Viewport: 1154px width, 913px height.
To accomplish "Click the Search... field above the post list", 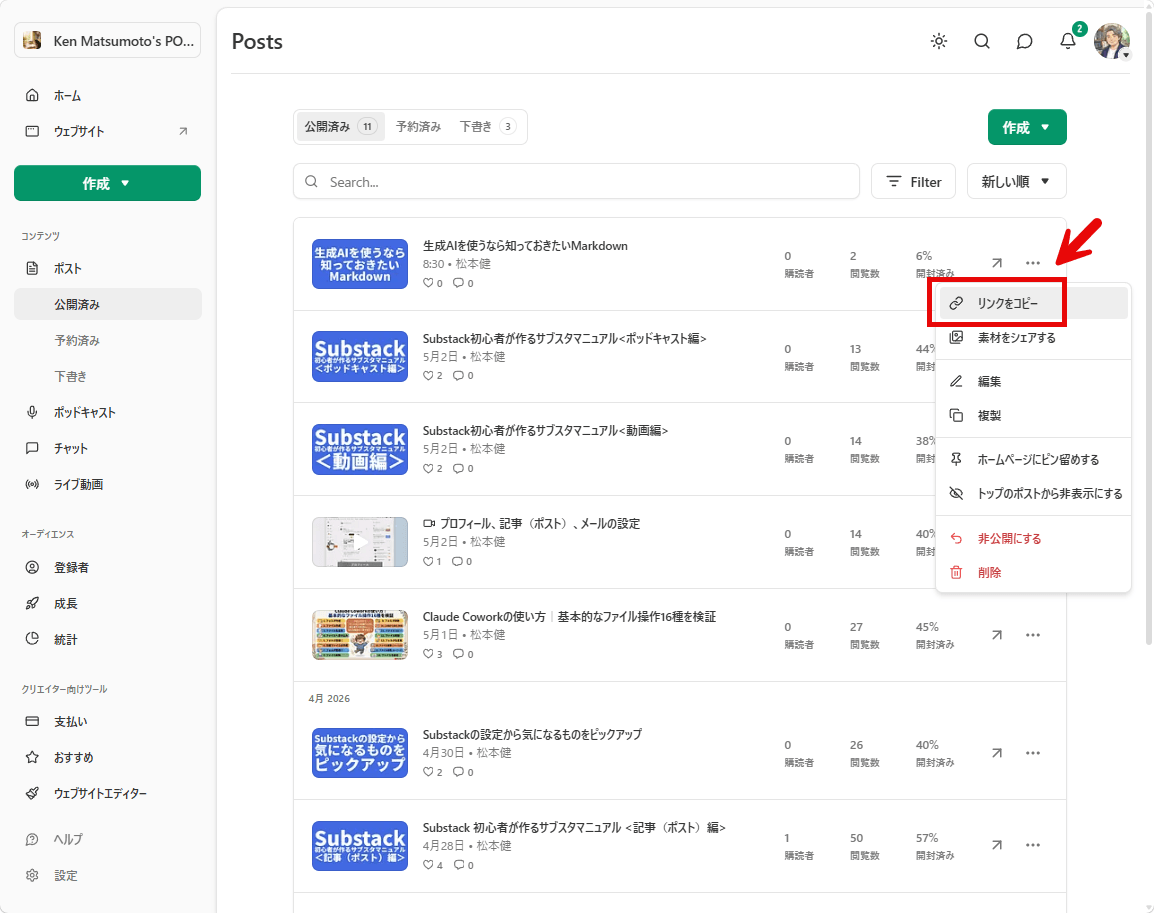I will (576, 182).
